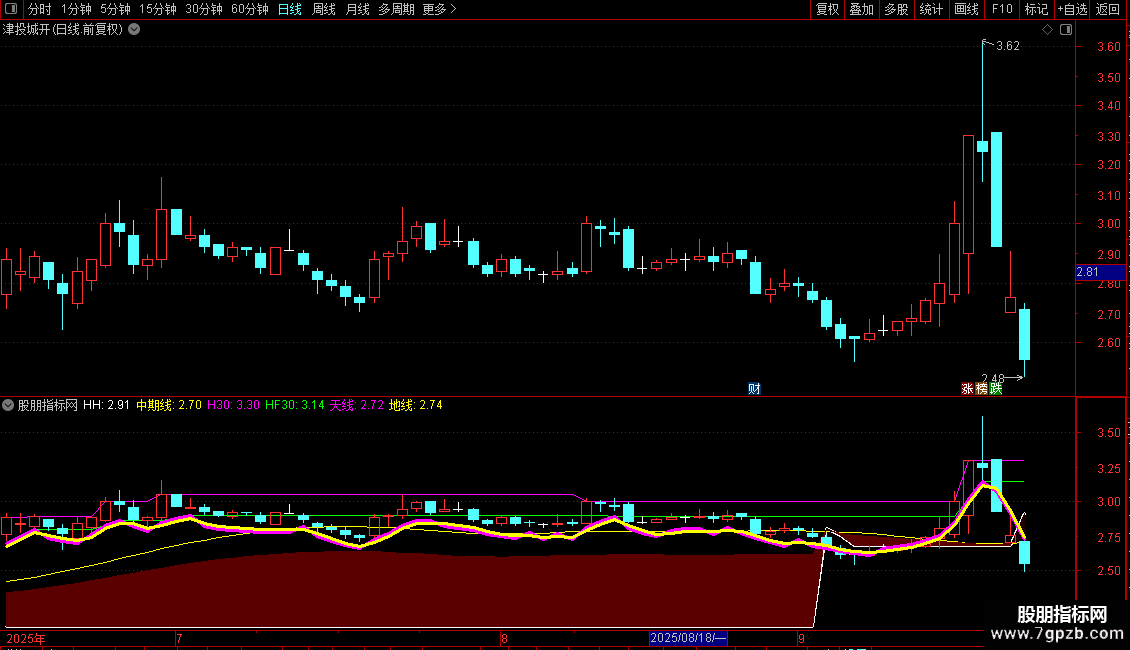
Task: Click the 2025/08/18 date marker on timeline
Action: pos(688,638)
